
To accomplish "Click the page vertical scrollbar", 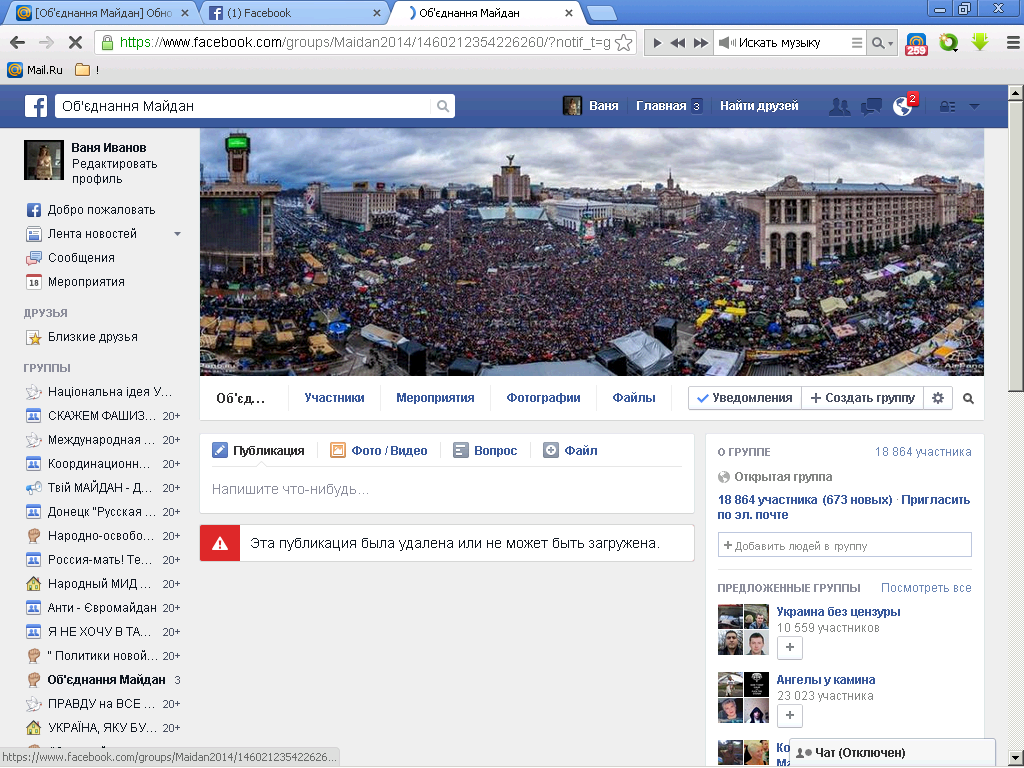I will pos(1016,248).
